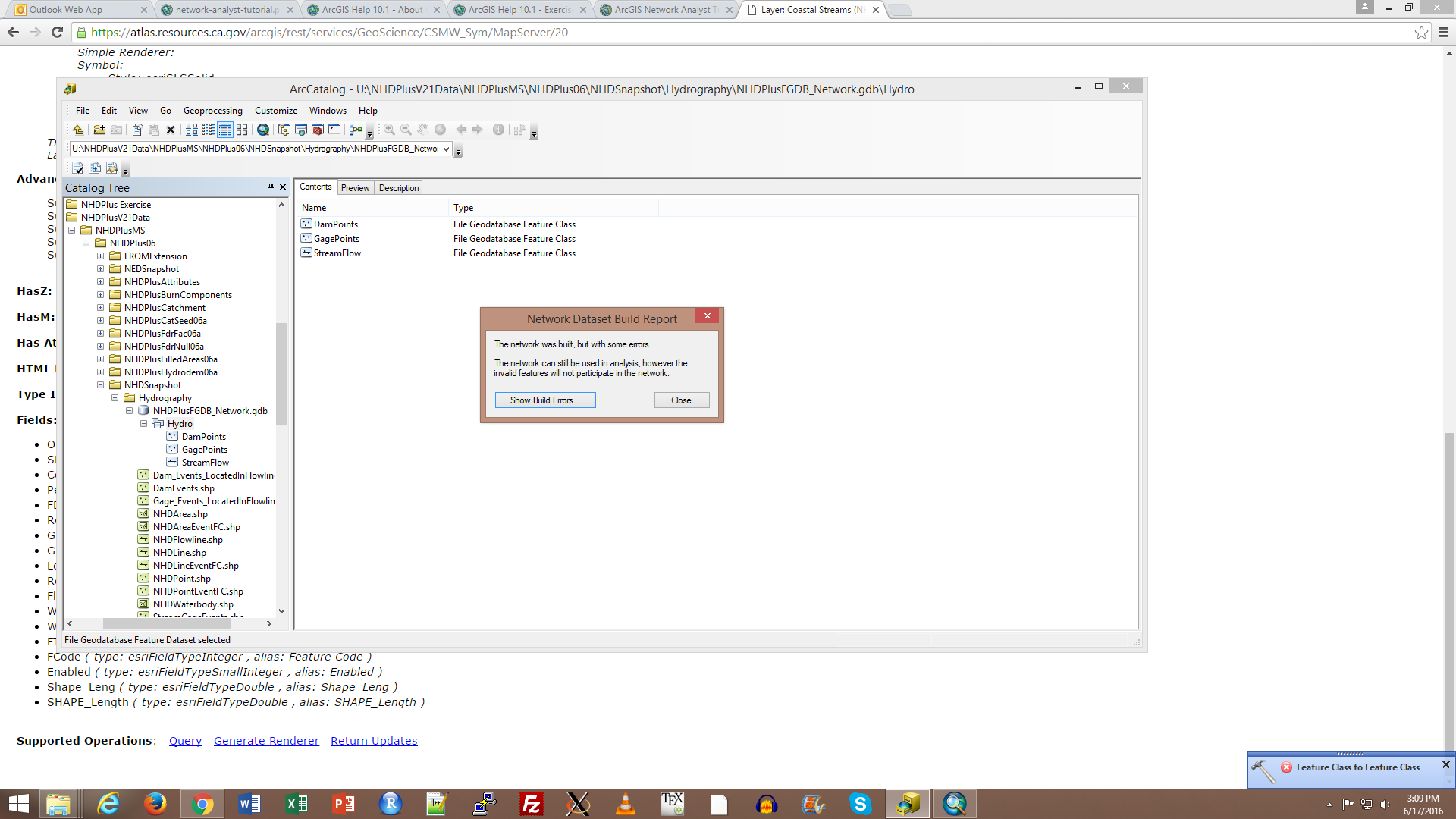The image size is (1456, 819).
Task: Open the location path dropdown
Action: 446,149
